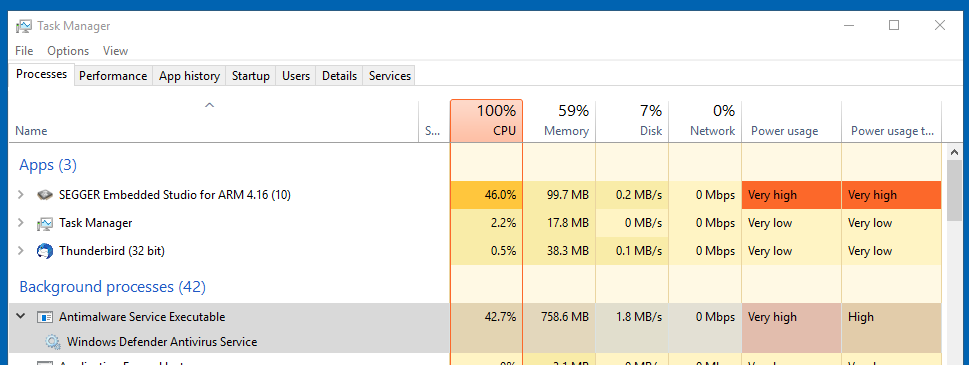Open the Options menu

68,51
